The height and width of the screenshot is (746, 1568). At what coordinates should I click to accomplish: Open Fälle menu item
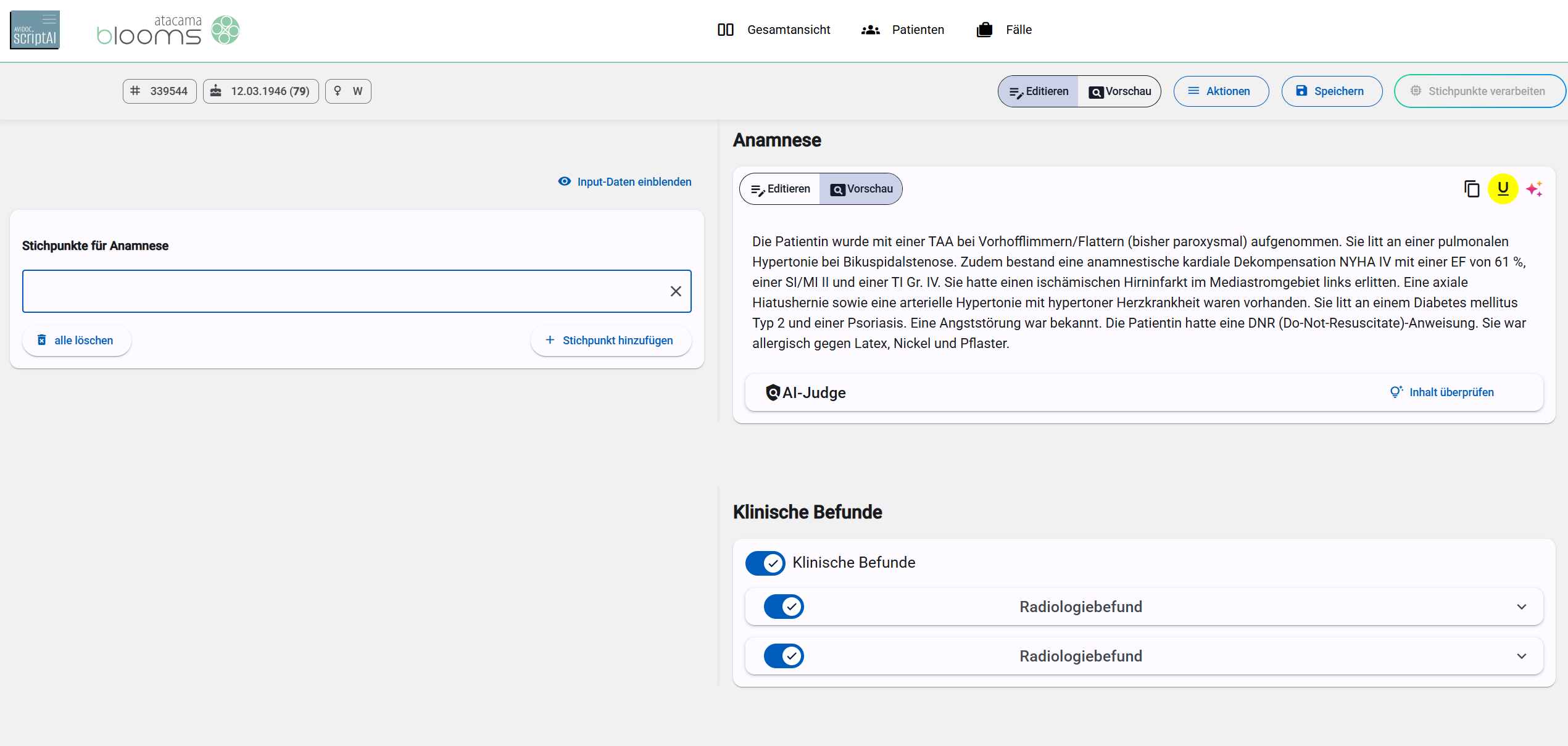[x=1004, y=30]
